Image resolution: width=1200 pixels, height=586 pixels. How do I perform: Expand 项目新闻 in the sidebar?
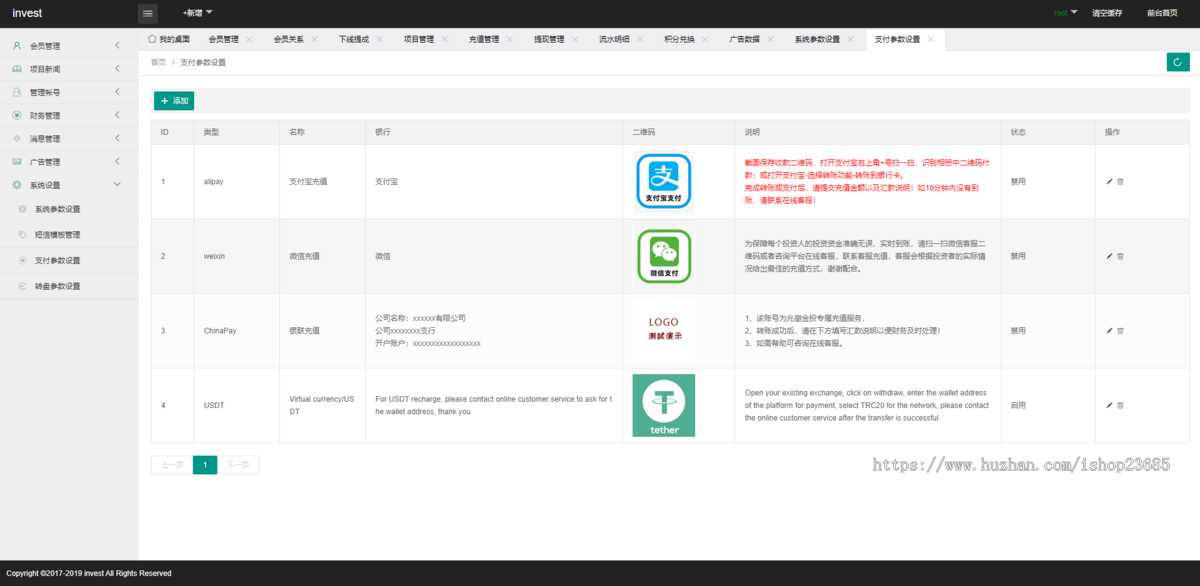click(x=68, y=69)
